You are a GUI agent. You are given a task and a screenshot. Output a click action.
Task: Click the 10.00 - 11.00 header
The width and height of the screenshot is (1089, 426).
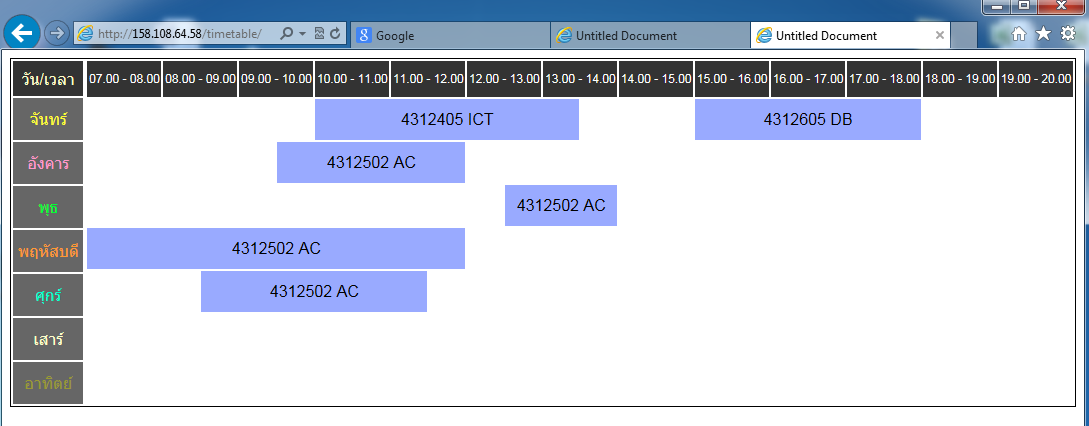click(352, 79)
